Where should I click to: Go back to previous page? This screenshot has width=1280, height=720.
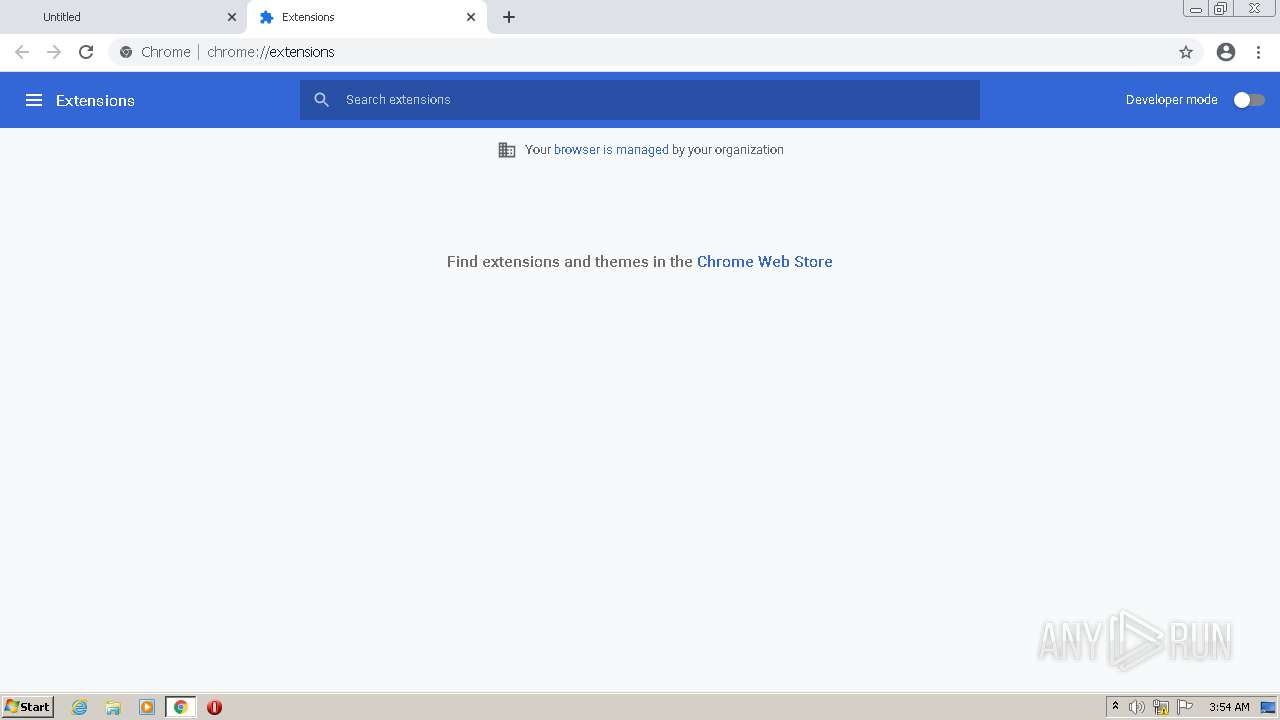(x=22, y=52)
